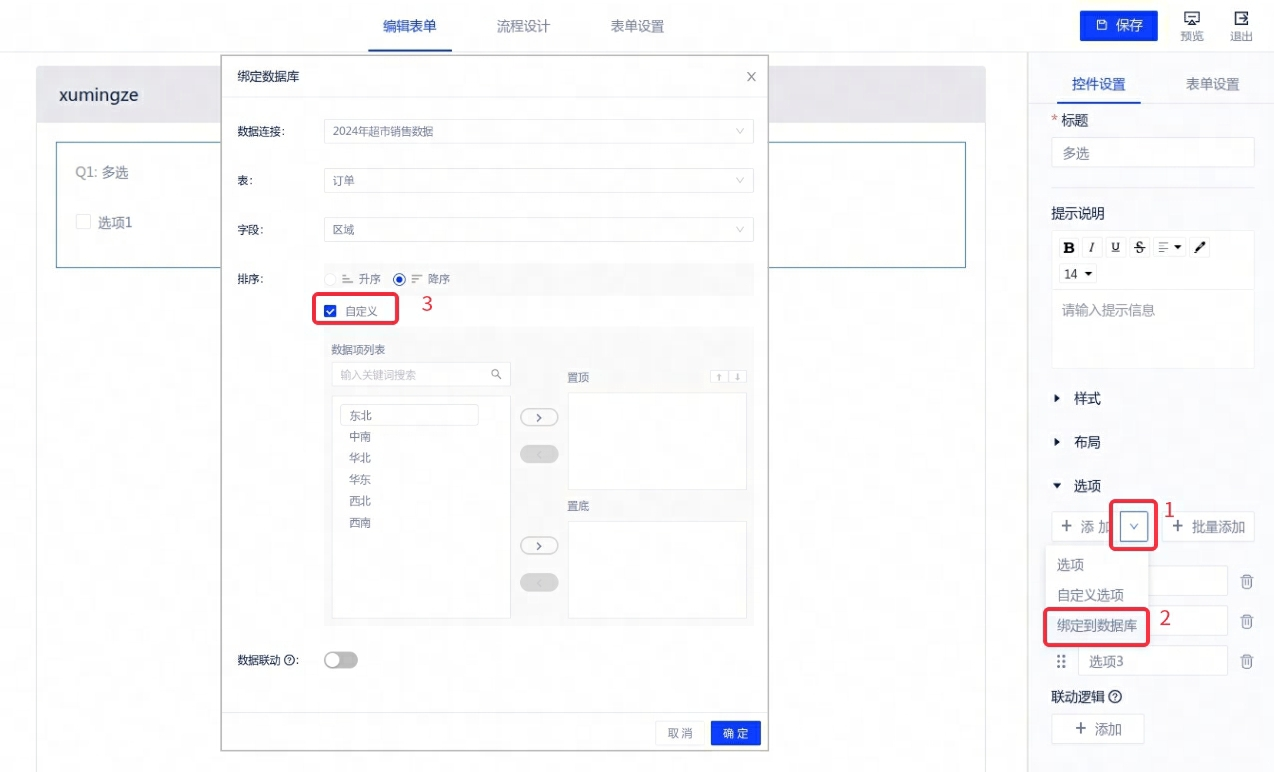This screenshot has height=772, width=1274.
Task: Open the 字段 field dropdown
Action: coord(538,229)
